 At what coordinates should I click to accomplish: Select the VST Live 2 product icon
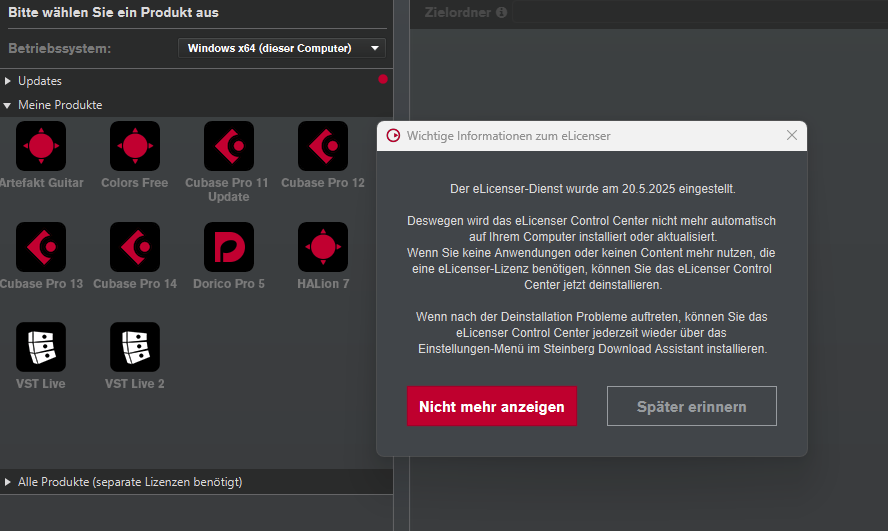135,347
